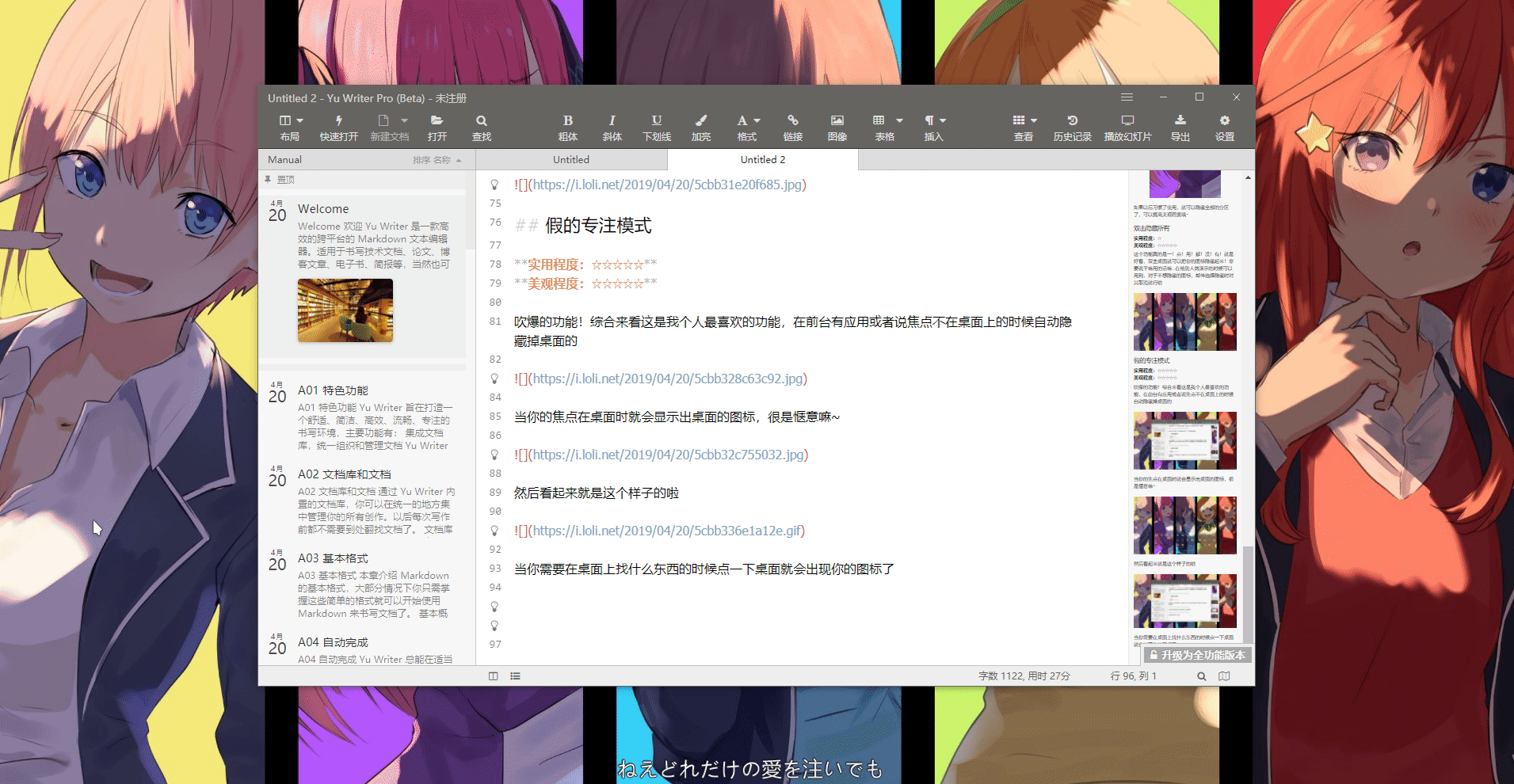Switch to the Untitled tab
Viewport: 1514px width, 784px height.
[x=570, y=160]
